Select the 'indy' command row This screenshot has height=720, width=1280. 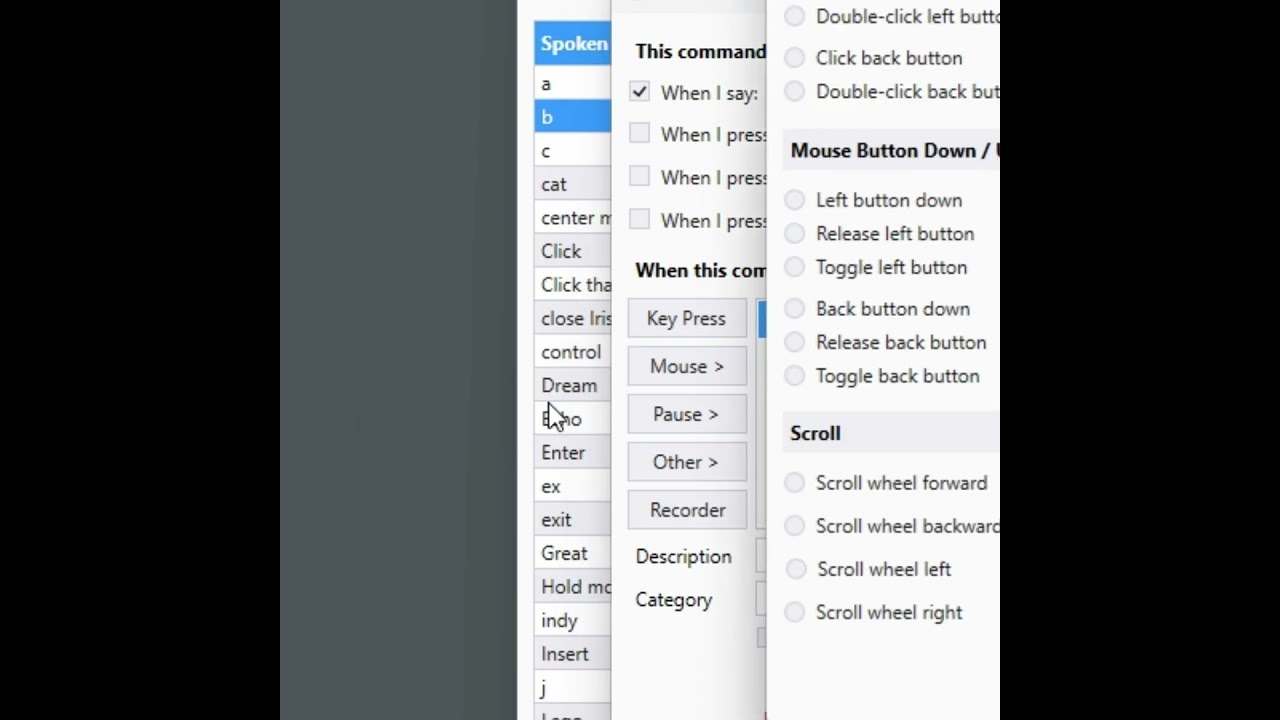point(573,620)
